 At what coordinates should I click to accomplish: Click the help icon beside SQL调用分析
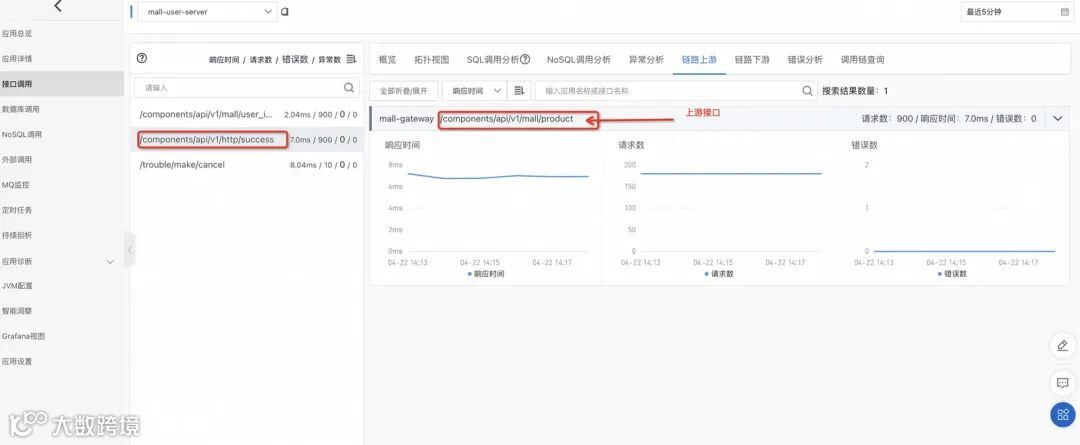point(525,59)
